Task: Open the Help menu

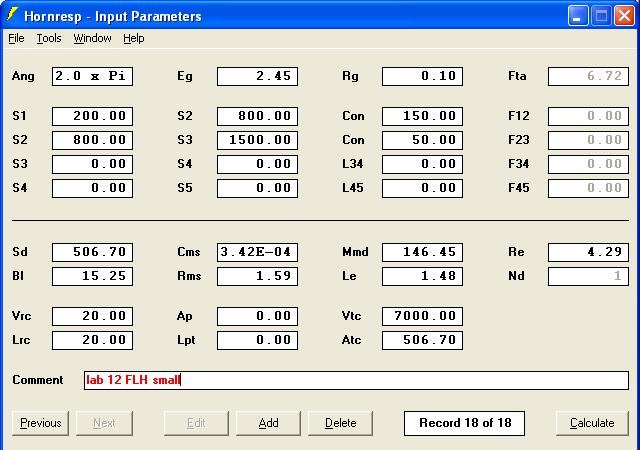Action: coord(134,38)
